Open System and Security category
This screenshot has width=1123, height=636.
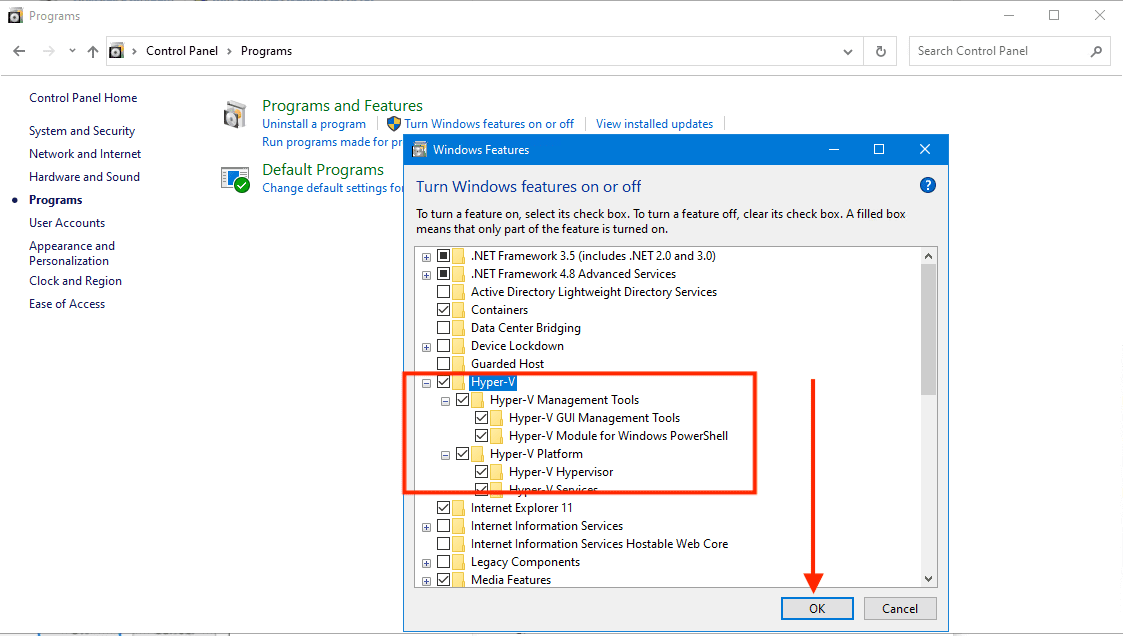tap(82, 131)
